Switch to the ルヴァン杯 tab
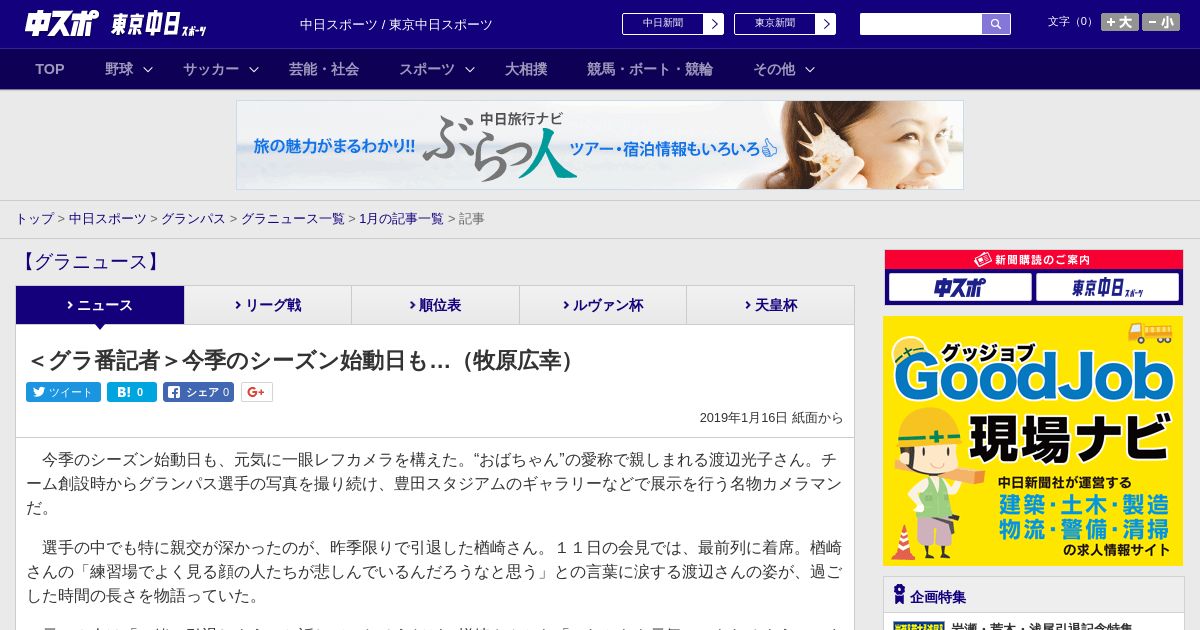The image size is (1200, 630). (603, 305)
